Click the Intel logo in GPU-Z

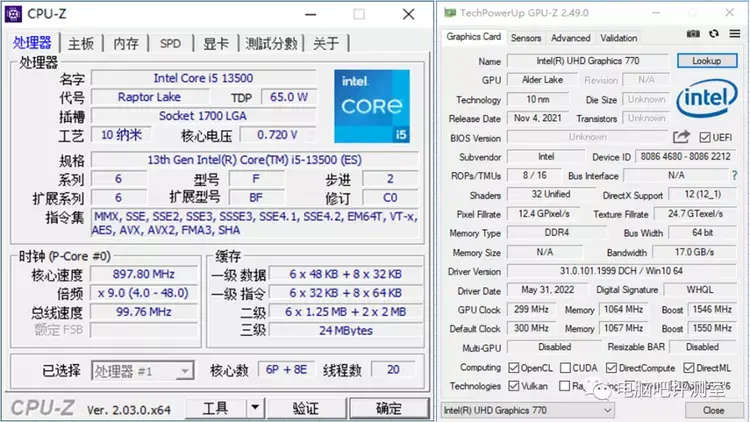pos(706,99)
